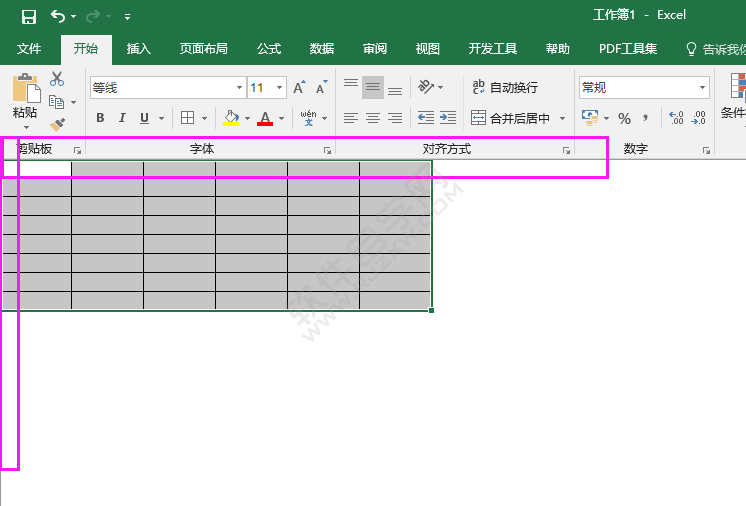
Task: Open the 对齐方式 dialog launcher
Action: (x=566, y=150)
